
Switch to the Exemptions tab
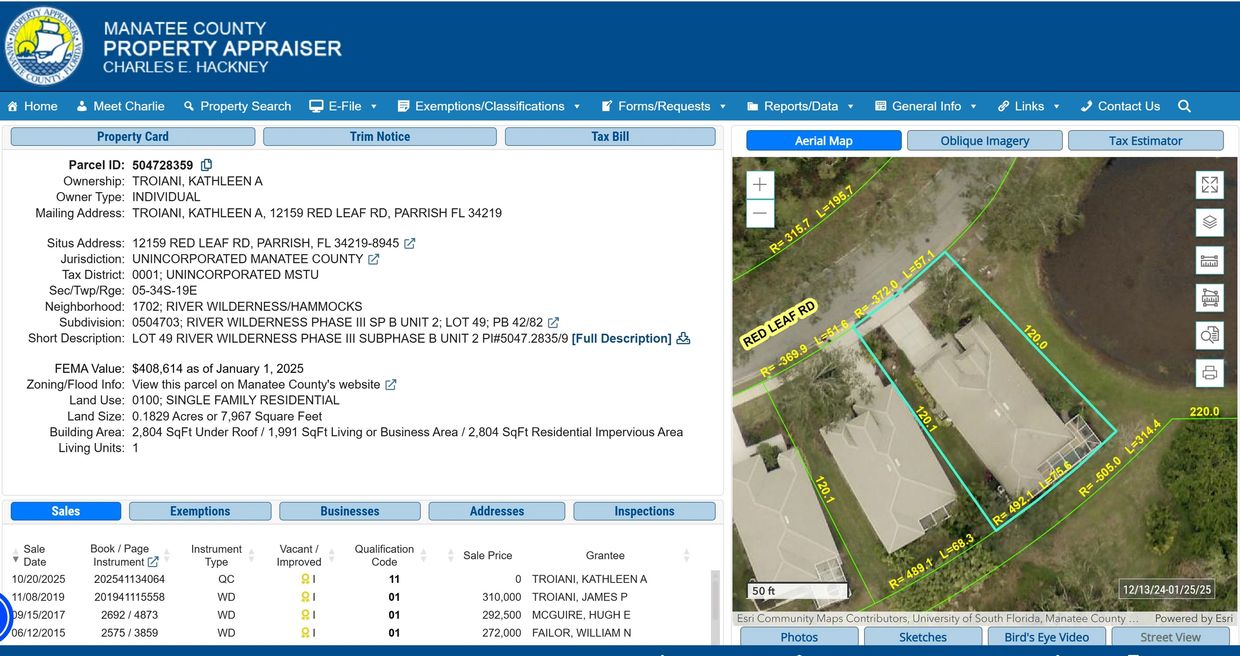200,510
